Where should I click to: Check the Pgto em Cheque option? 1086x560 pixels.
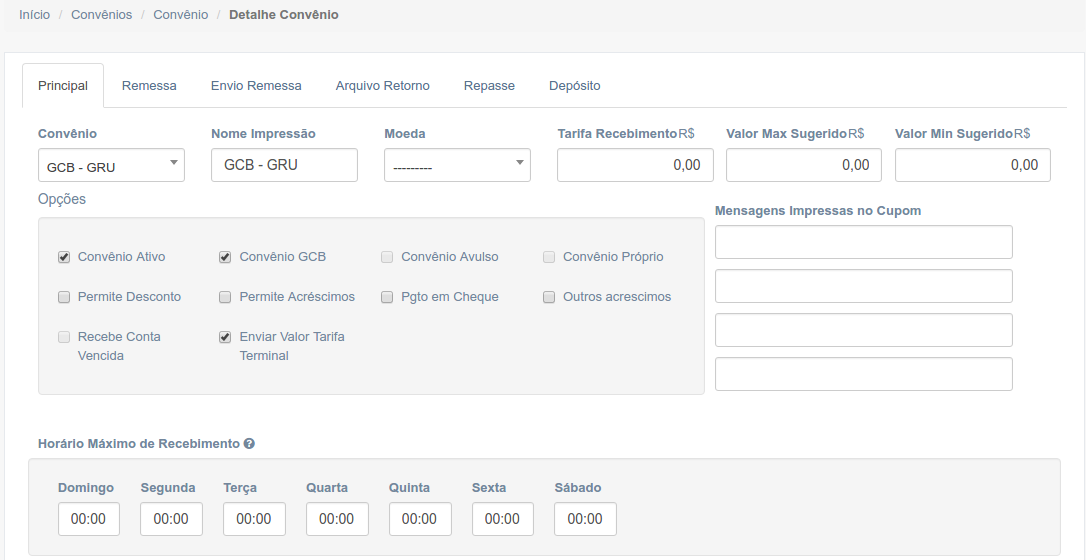click(x=387, y=297)
